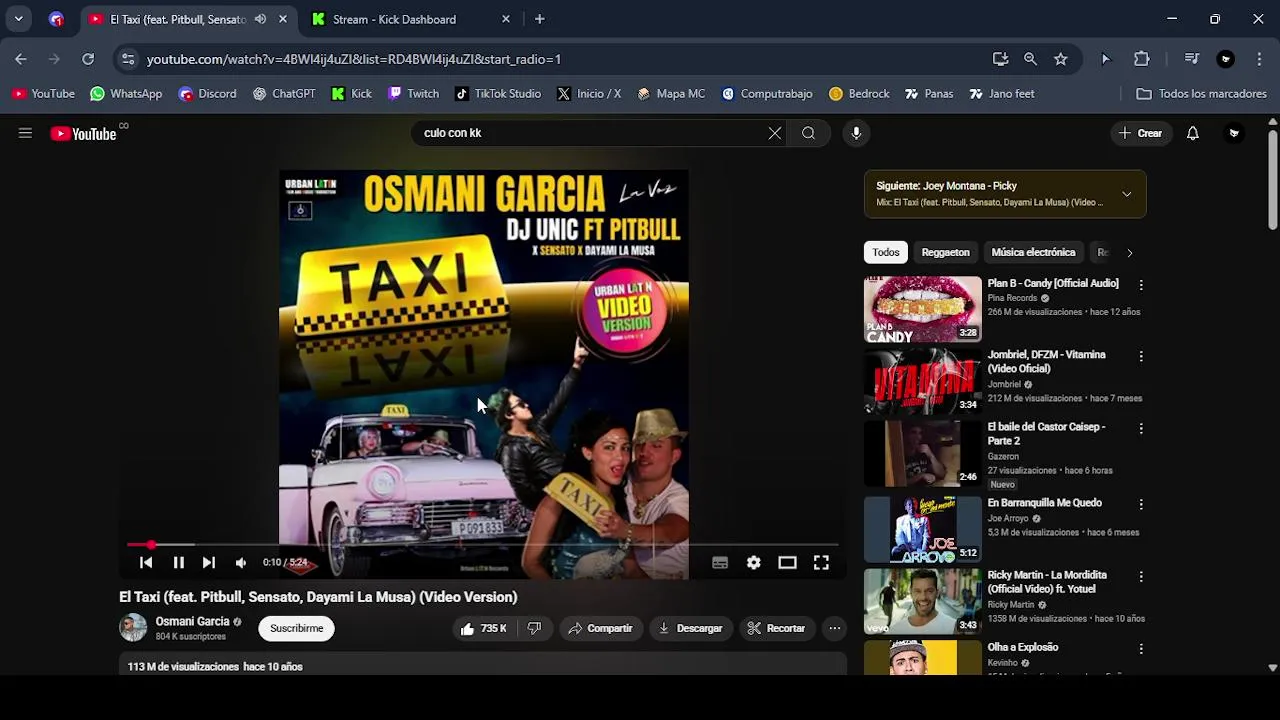Open options for En Barranquilla Me Quedo
The height and width of the screenshot is (720, 1280).
tap(1141, 504)
